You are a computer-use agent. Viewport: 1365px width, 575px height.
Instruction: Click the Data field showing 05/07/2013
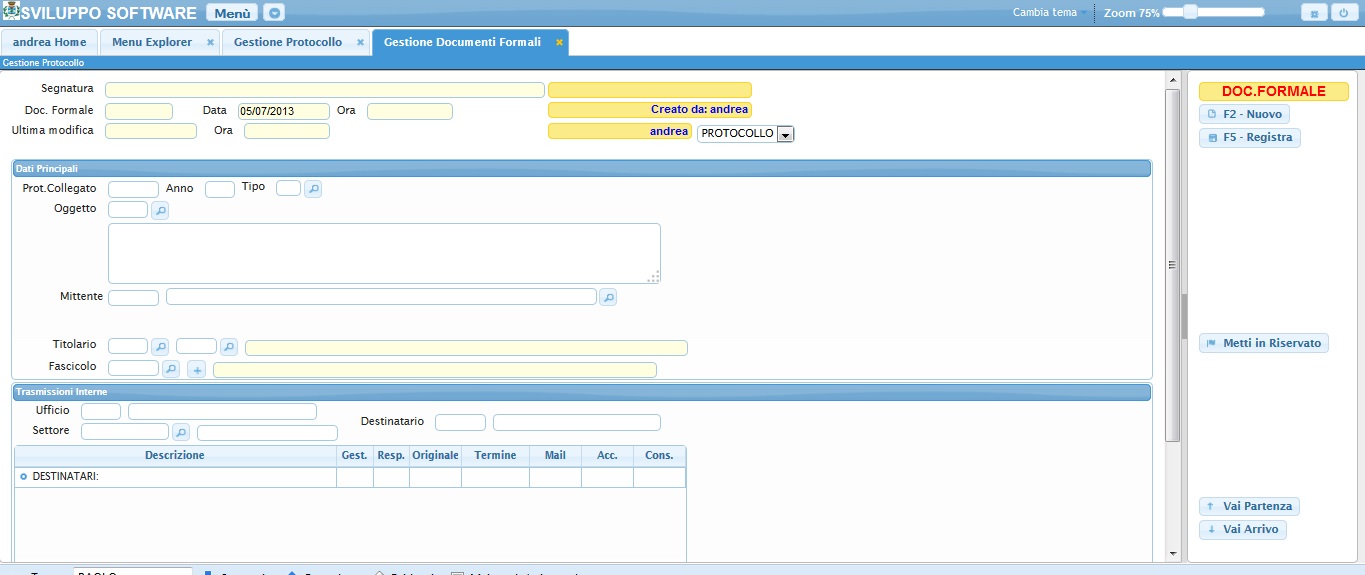pos(283,111)
